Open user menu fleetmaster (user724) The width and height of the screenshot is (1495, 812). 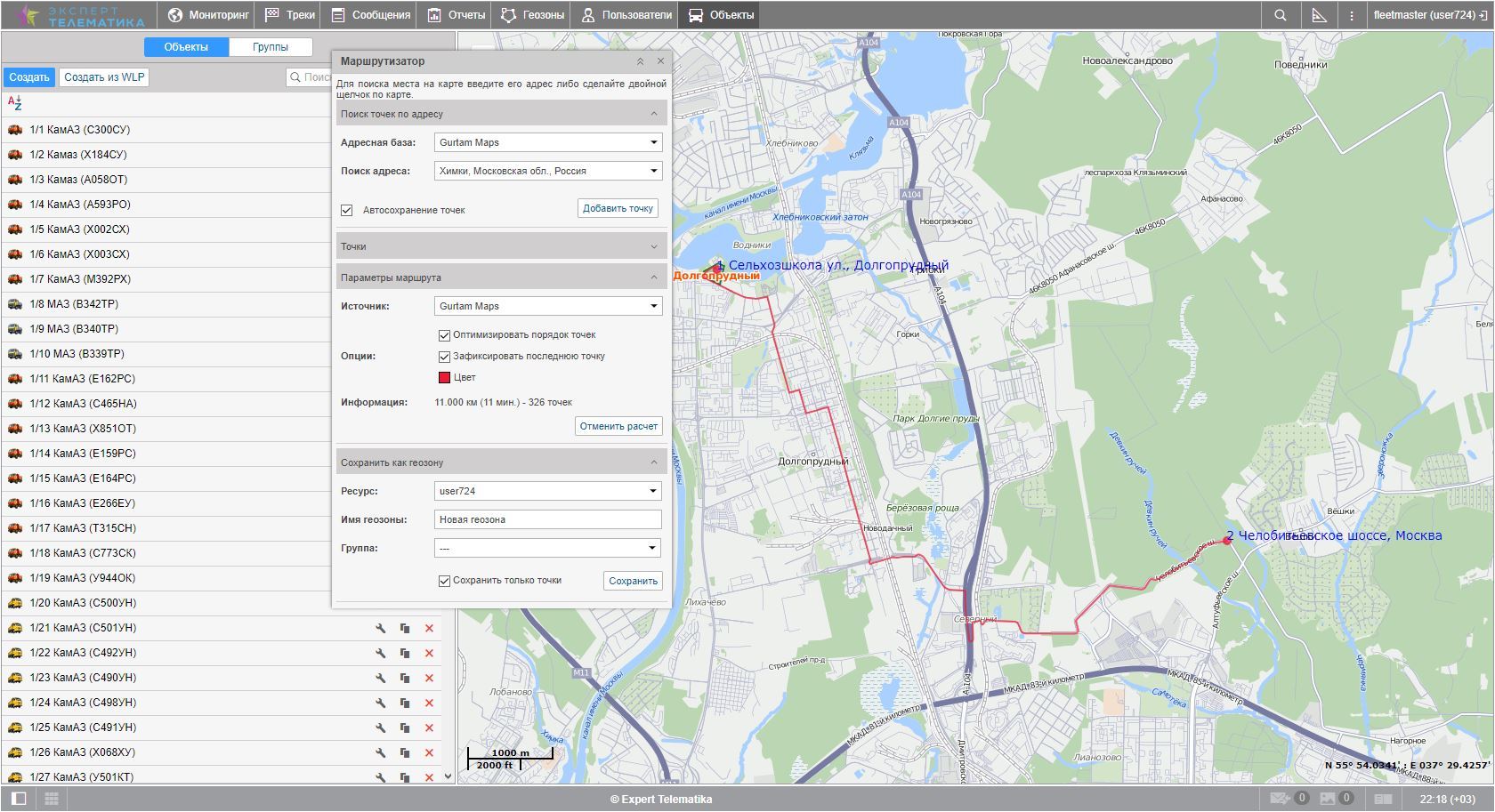tap(1423, 15)
